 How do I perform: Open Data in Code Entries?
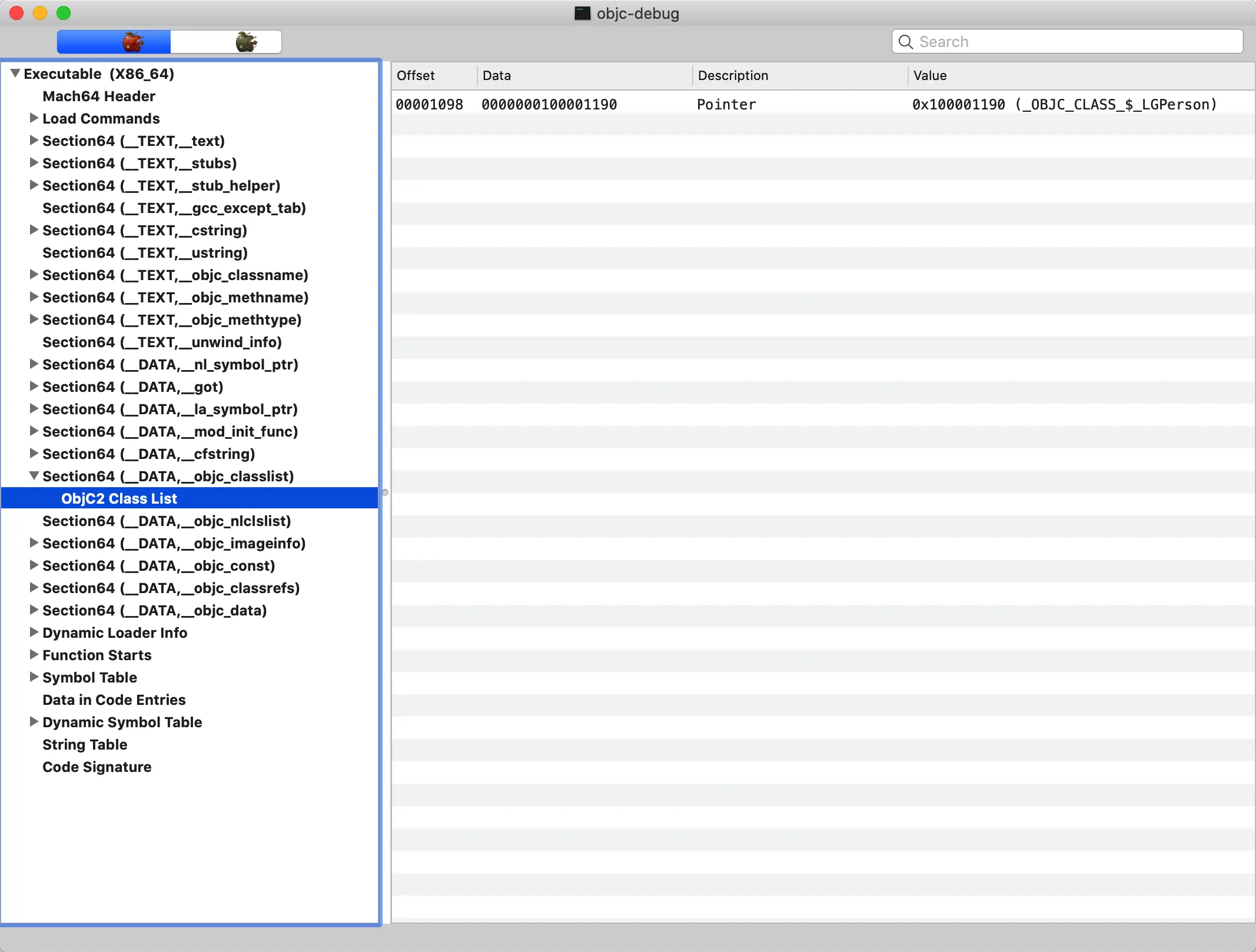click(114, 700)
